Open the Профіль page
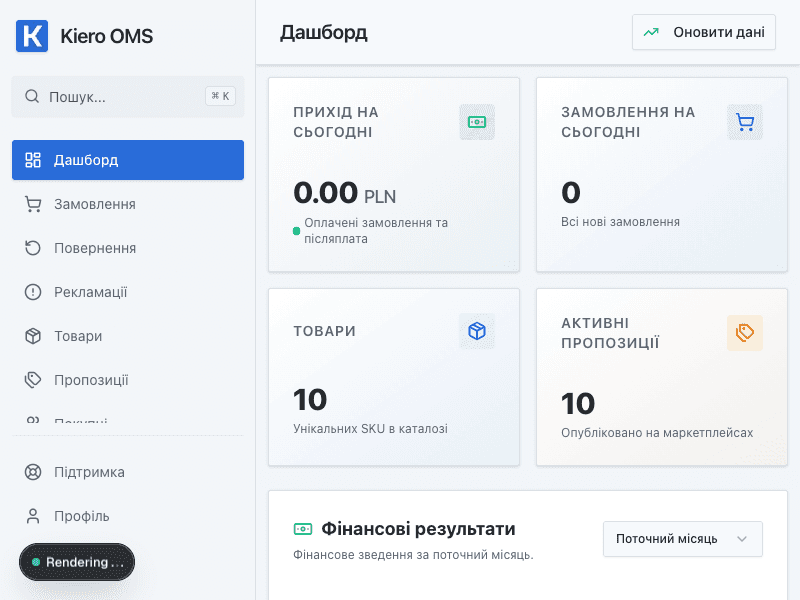Viewport: 800px width, 600px height. [x=128, y=516]
